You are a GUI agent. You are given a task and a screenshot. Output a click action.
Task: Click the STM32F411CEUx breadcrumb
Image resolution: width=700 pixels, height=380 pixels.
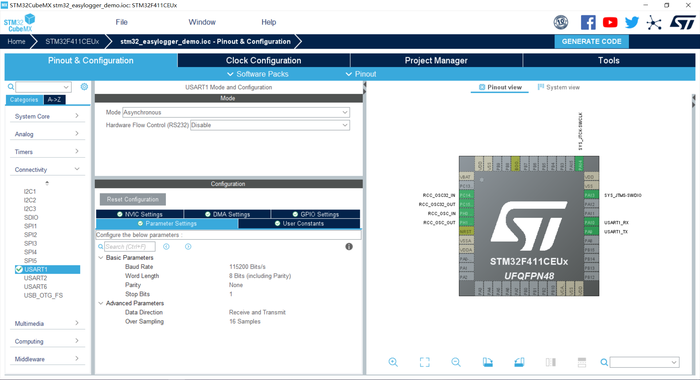(72, 42)
